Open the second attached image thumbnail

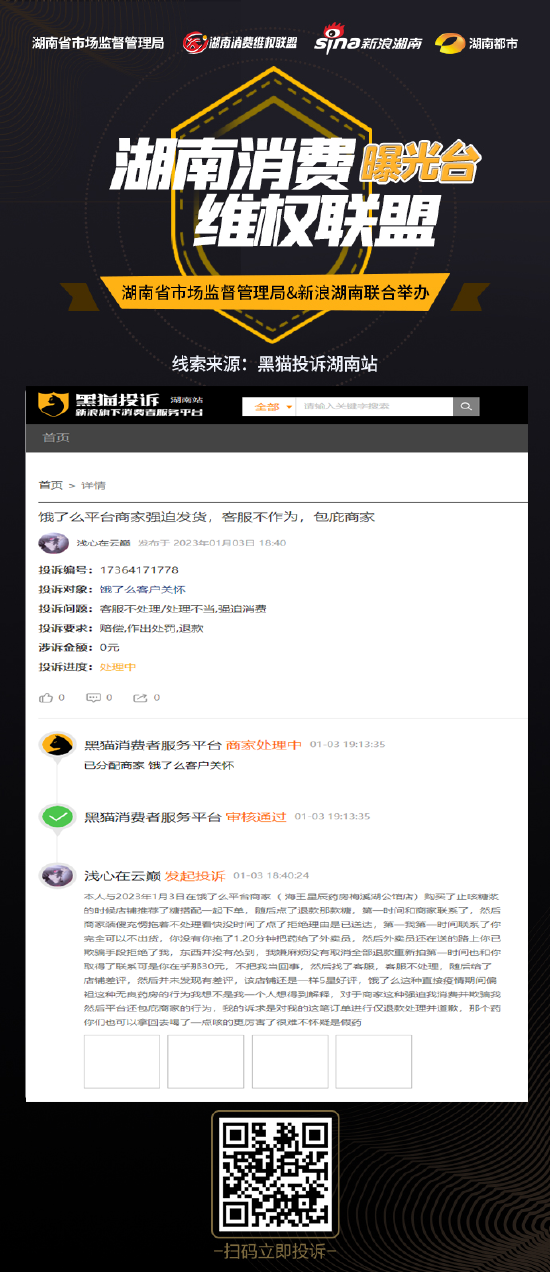point(206,1061)
